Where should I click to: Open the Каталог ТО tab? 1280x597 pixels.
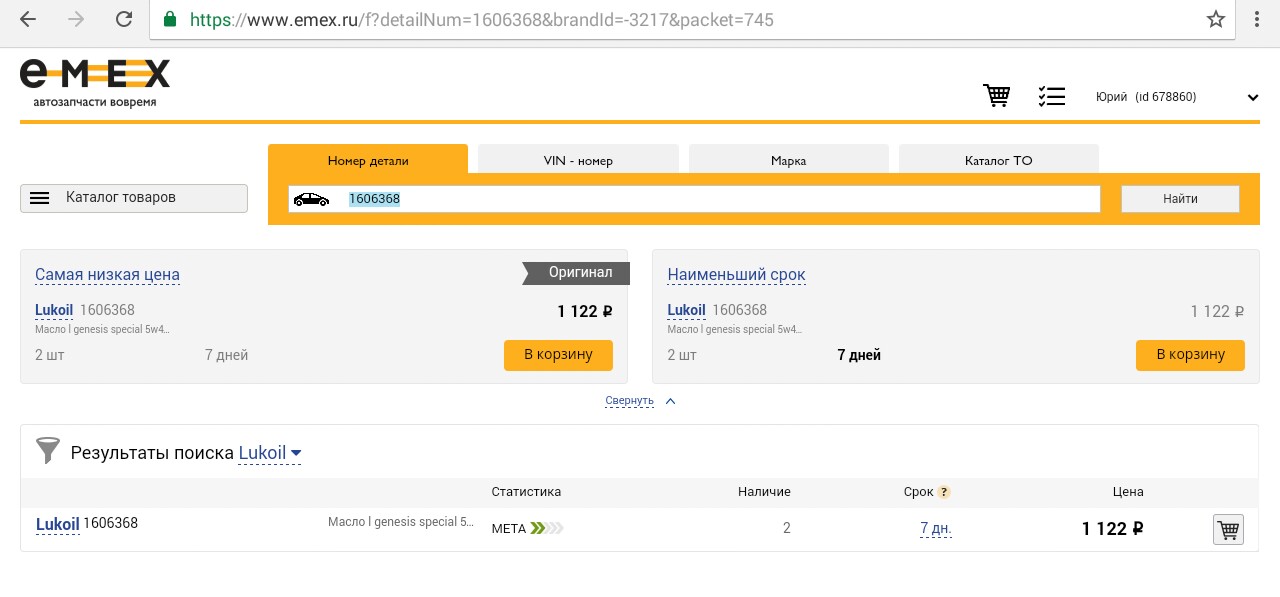click(x=999, y=160)
